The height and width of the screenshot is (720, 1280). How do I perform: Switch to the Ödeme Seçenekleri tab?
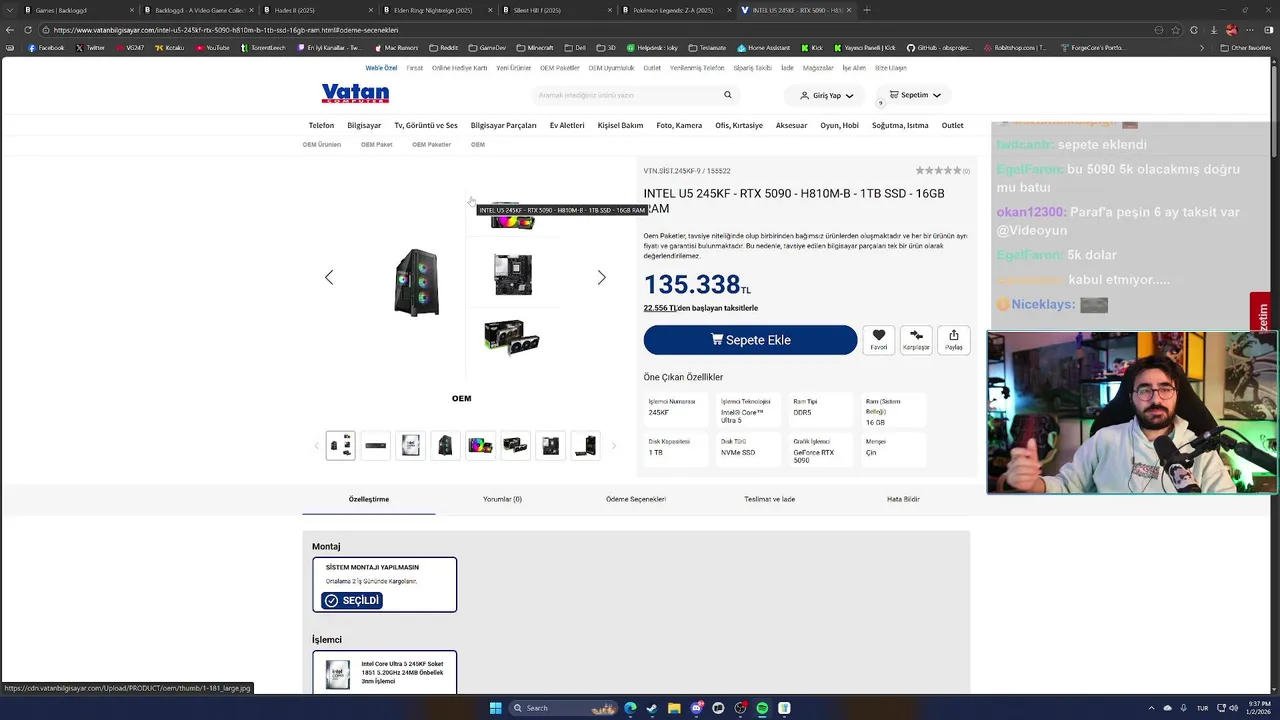click(635, 499)
